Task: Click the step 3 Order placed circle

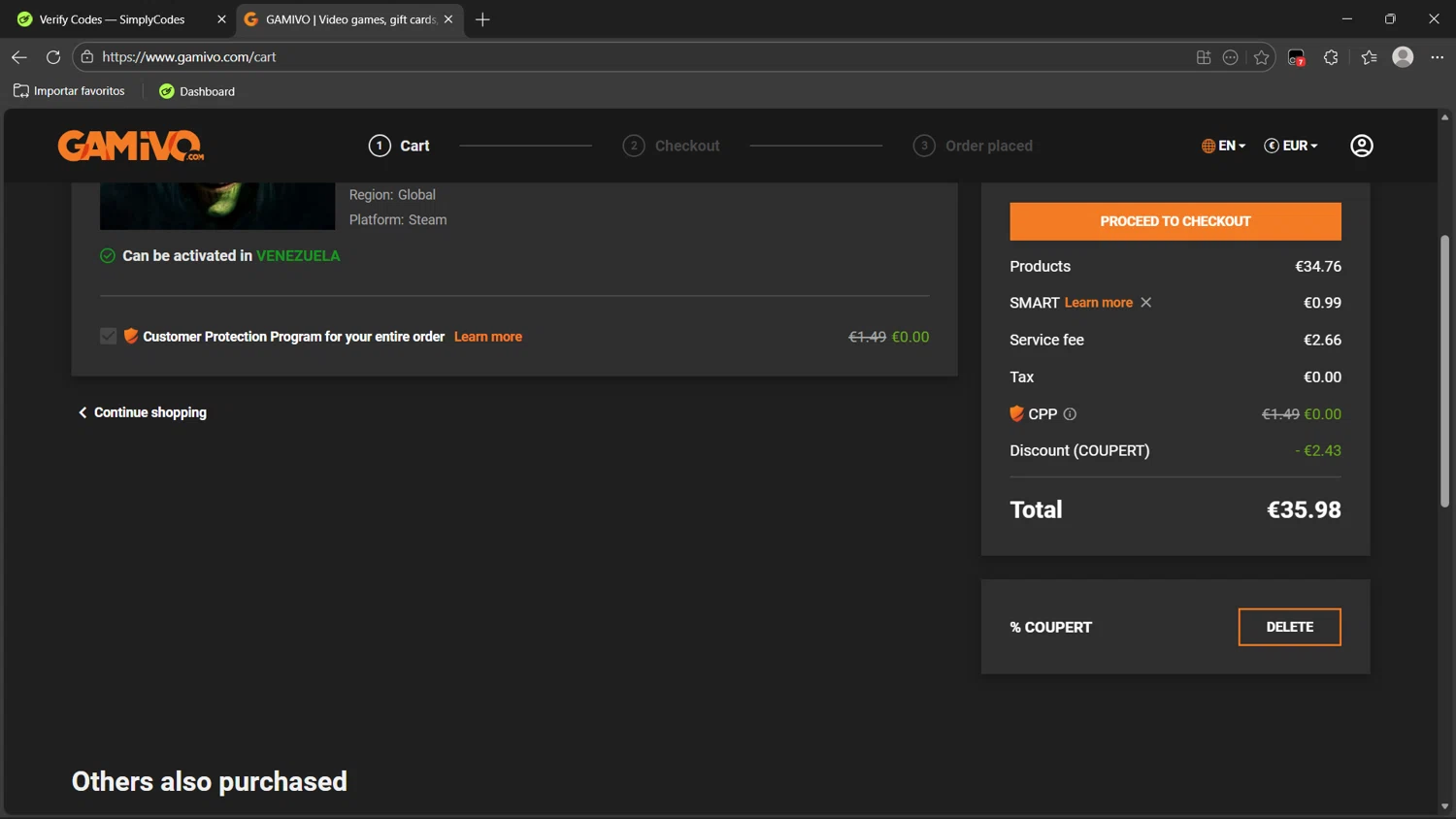Action: pyautogui.click(x=924, y=146)
